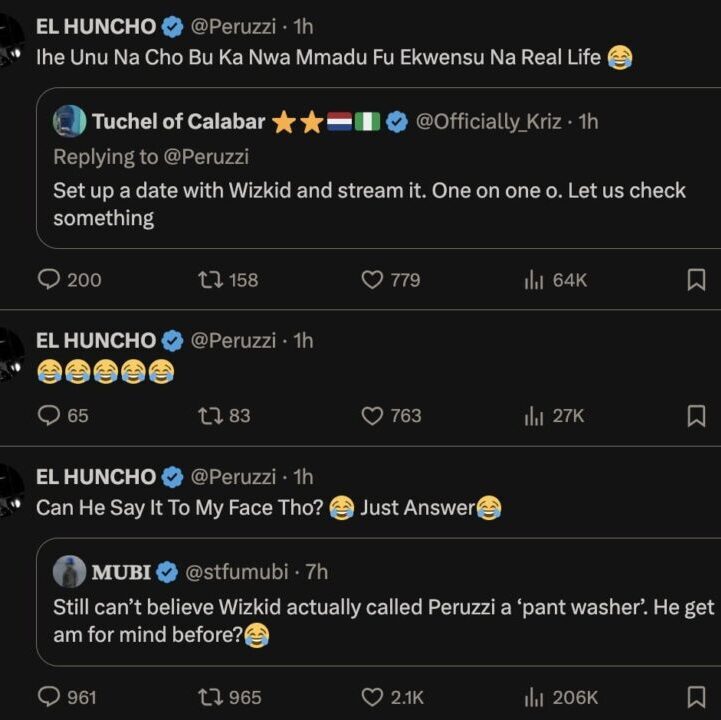Open the quoted Wizkid date stream tweet
This screenshot has width=721, height=720.
coord(370,204)
